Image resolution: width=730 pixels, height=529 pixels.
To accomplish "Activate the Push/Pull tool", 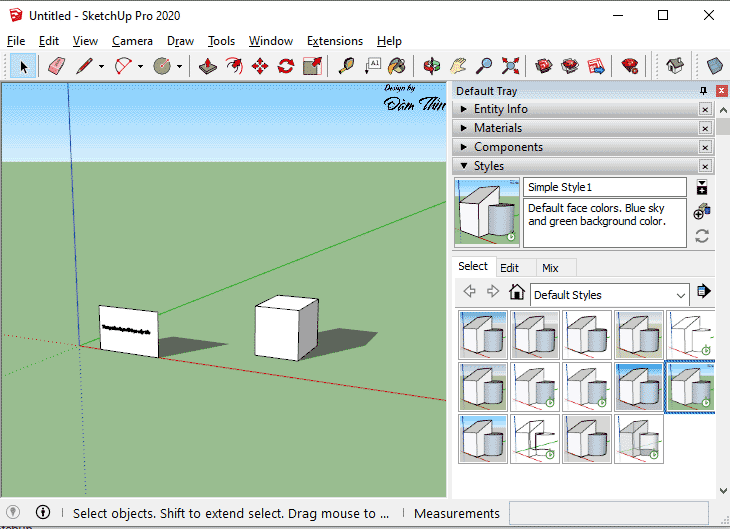I will click(x=208, y=66).
